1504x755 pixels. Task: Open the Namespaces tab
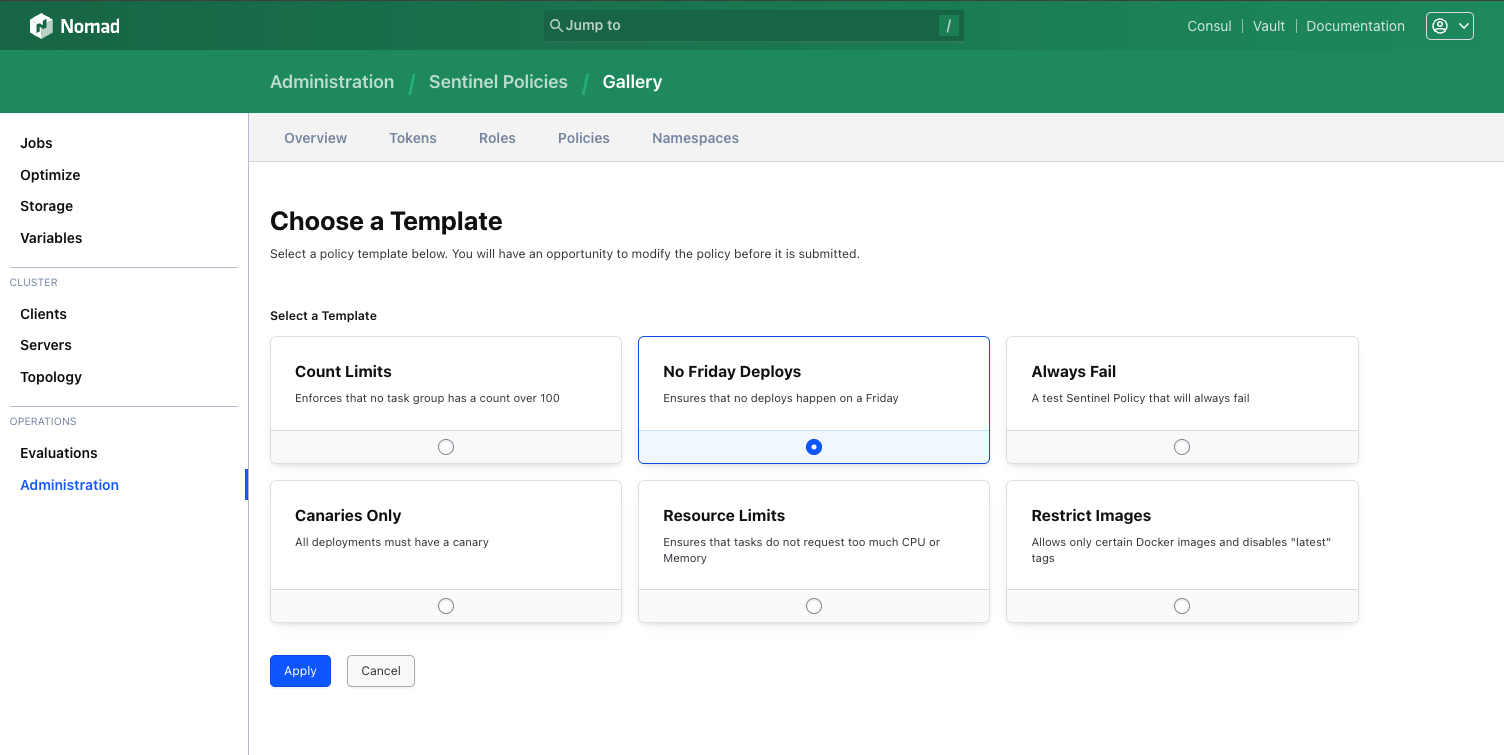[x=695, y=138]
